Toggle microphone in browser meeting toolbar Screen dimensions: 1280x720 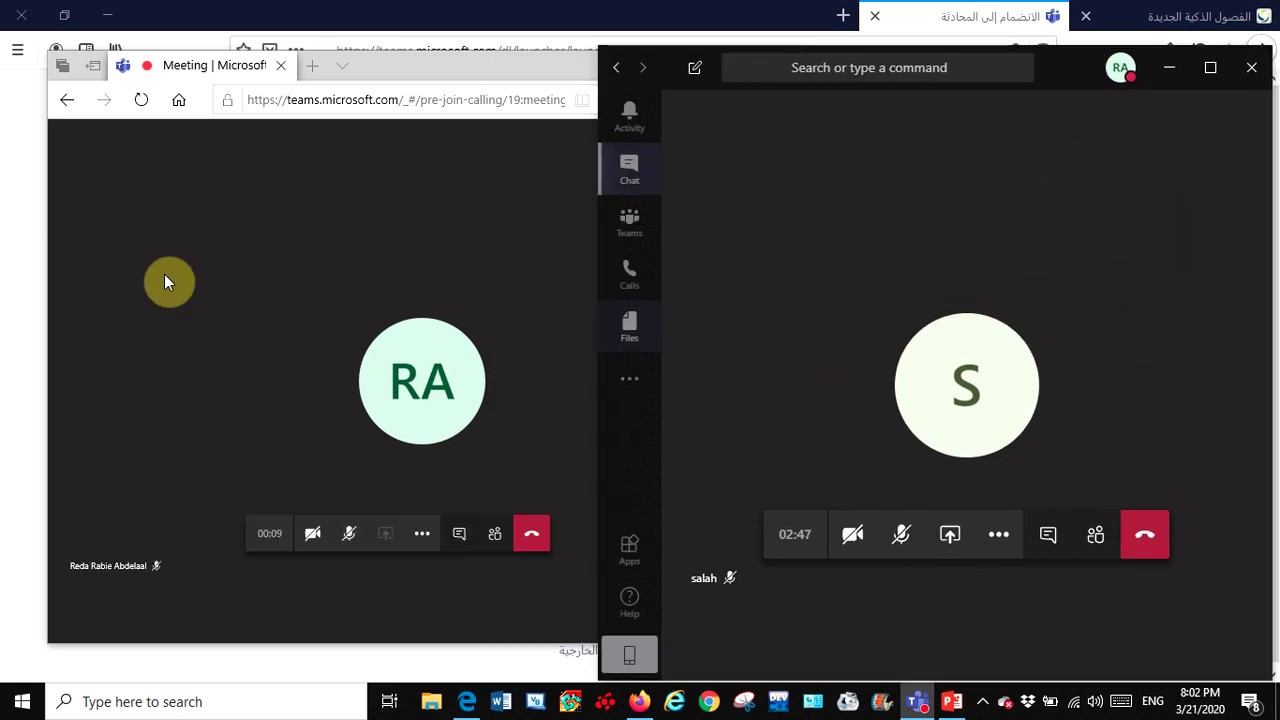[349, 534]
